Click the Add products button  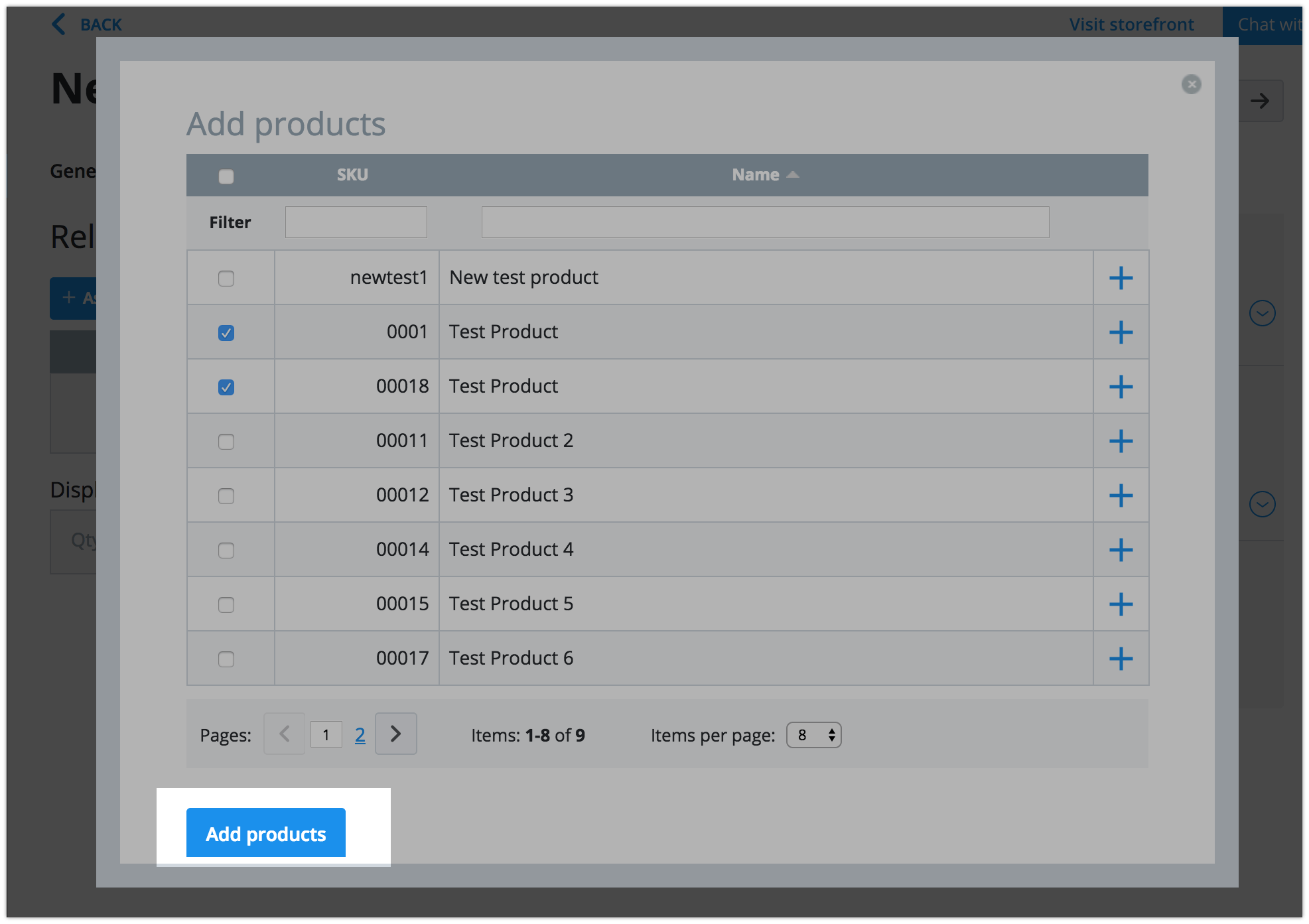point(265,833)
